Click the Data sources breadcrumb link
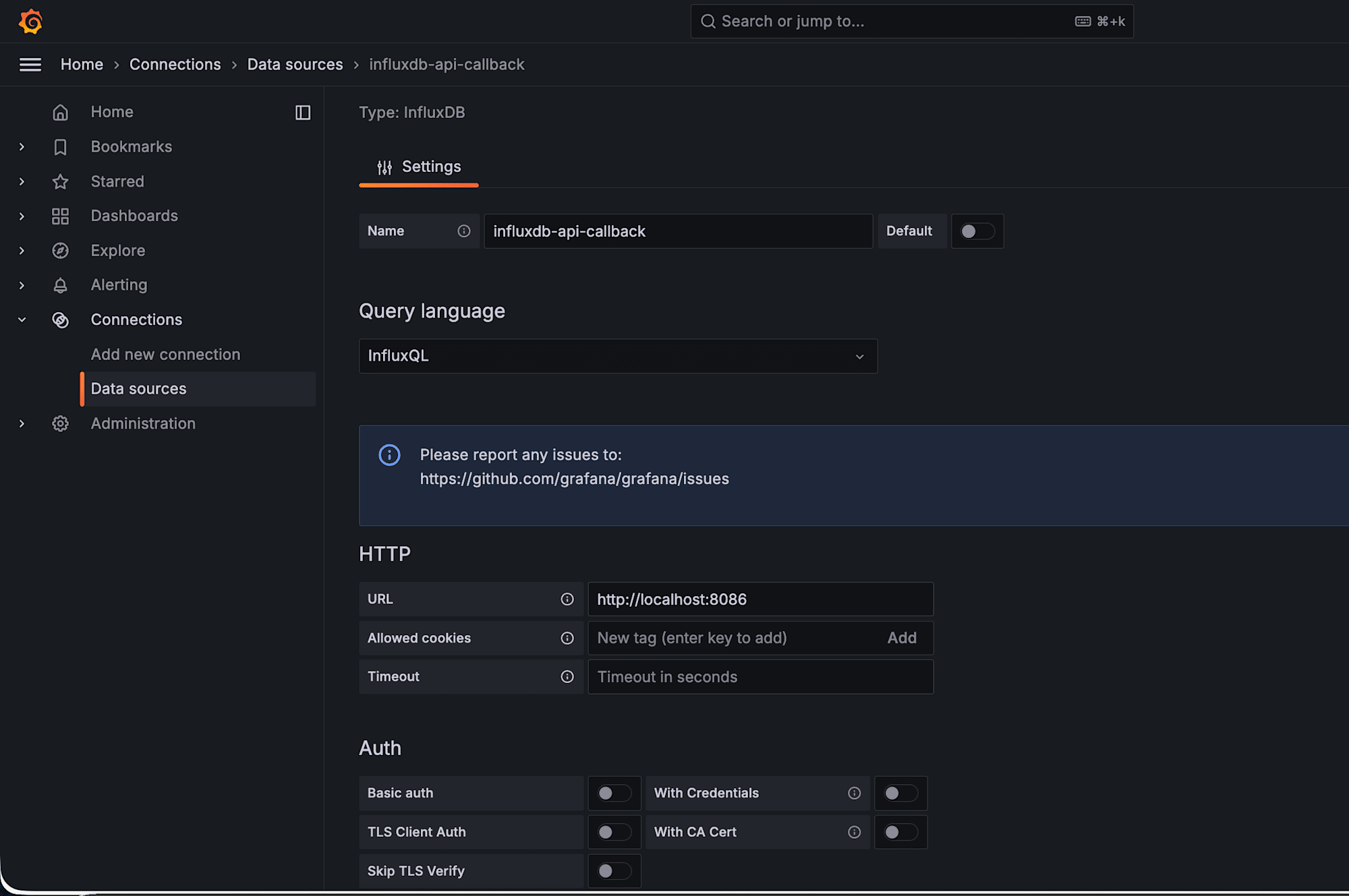 point(295,65)
